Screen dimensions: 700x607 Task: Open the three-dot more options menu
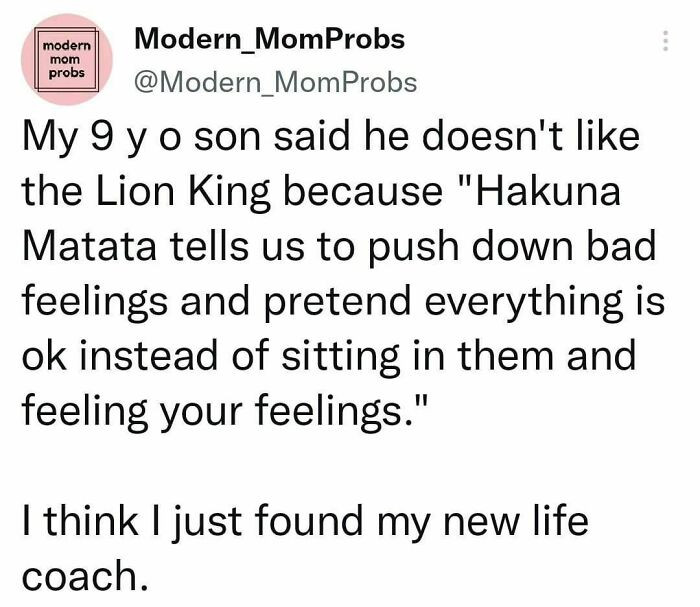click(665, 41)
